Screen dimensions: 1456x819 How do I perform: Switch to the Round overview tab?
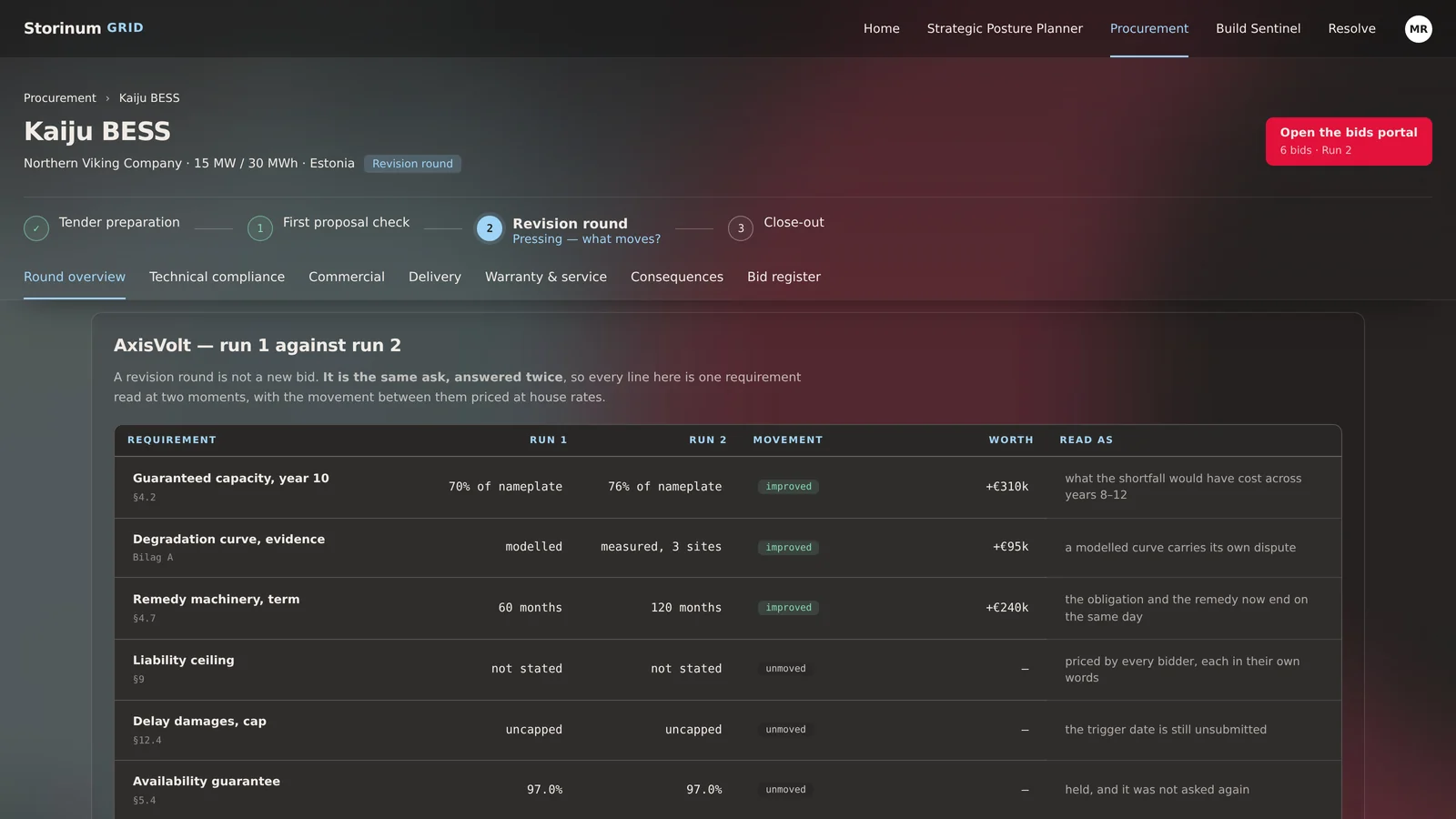(75, 277)
